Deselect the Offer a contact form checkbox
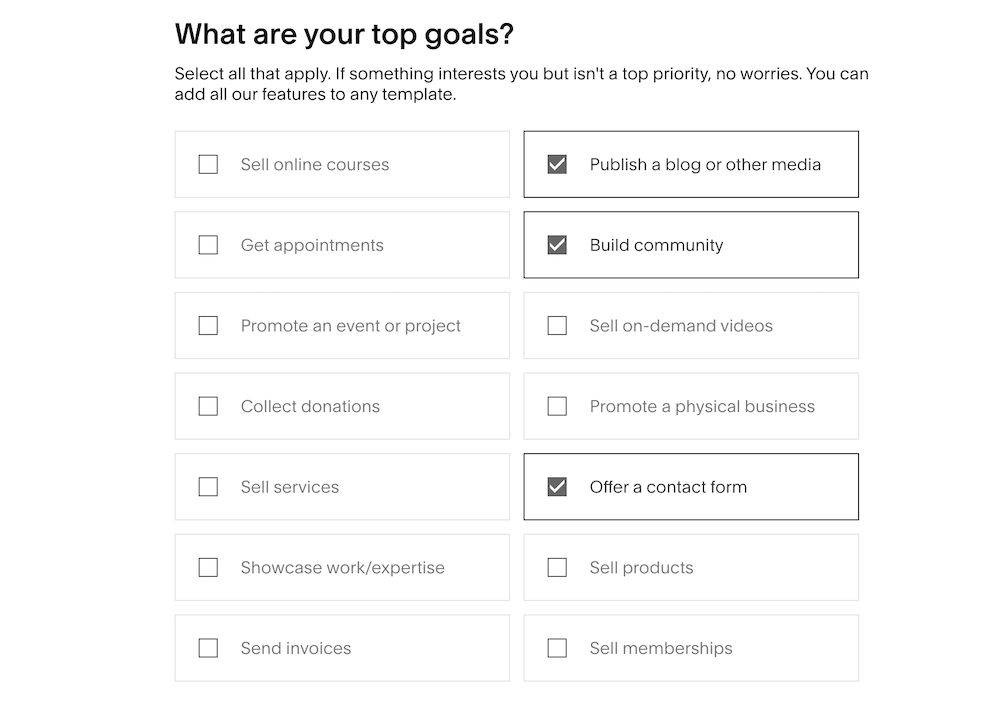This screenshot has width=1000, height=716. pyautogui.click(x=557, y=487)
